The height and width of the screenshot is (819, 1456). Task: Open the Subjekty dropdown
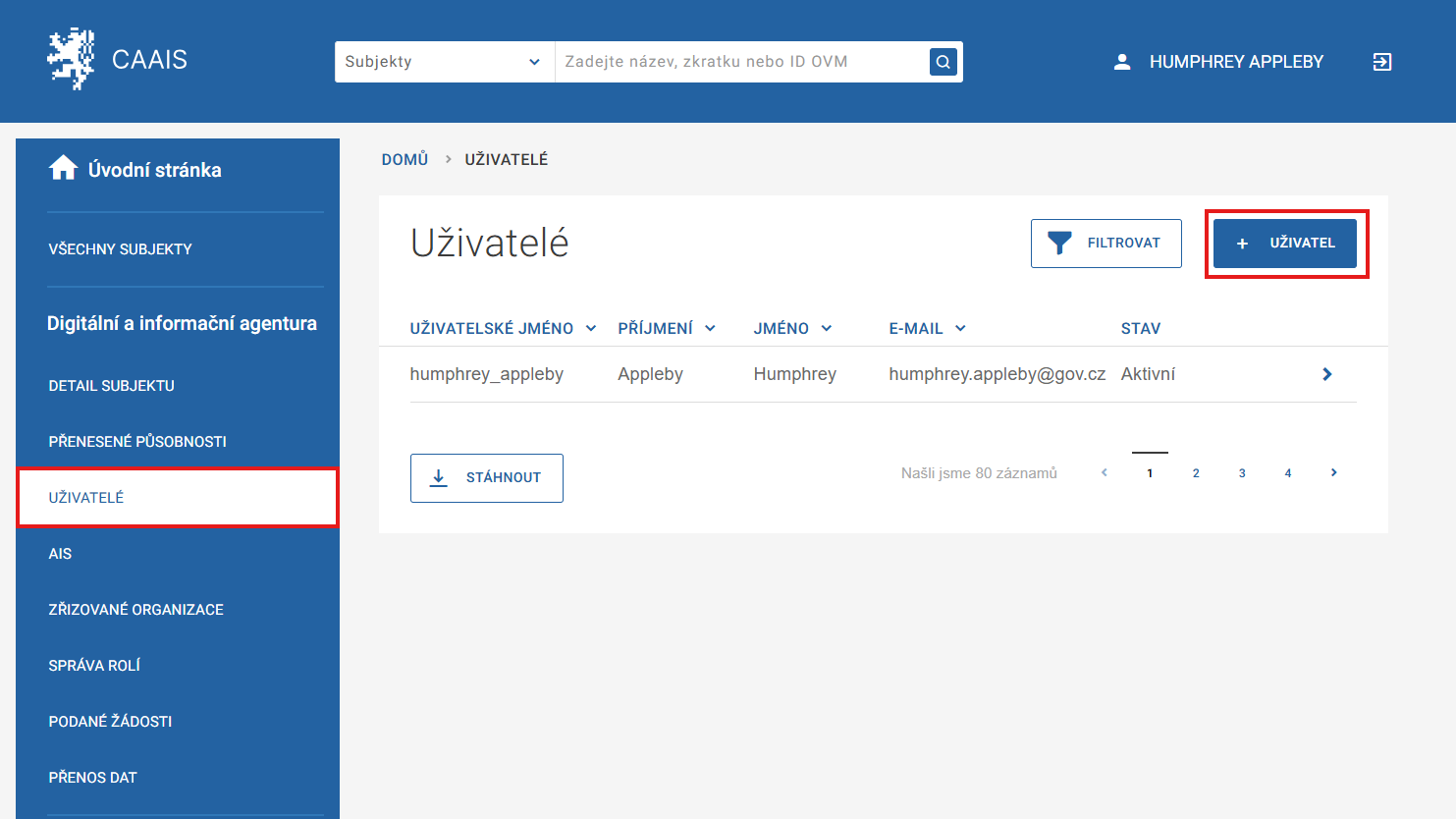pyautogui.click(x=444, y=62)
